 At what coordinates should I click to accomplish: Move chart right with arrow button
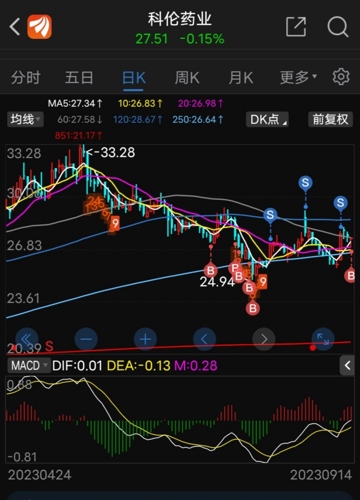coord(264,339)
